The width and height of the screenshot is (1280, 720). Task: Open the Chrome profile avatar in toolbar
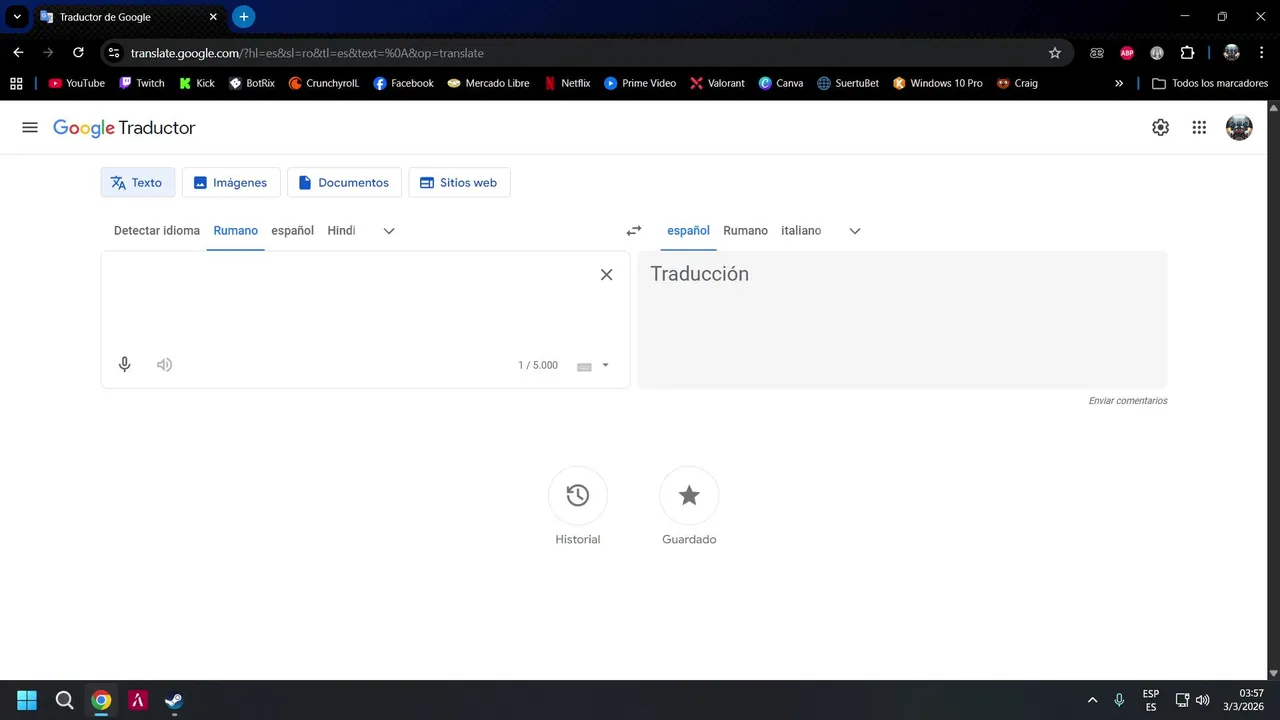[1232, 53]
